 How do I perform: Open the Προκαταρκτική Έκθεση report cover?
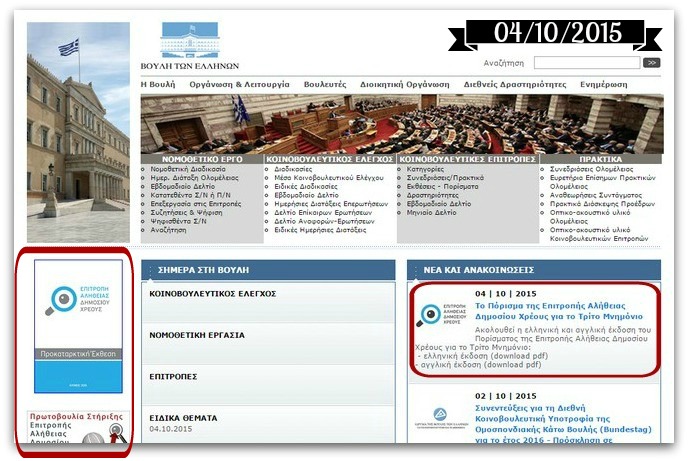tap(78, 326)
